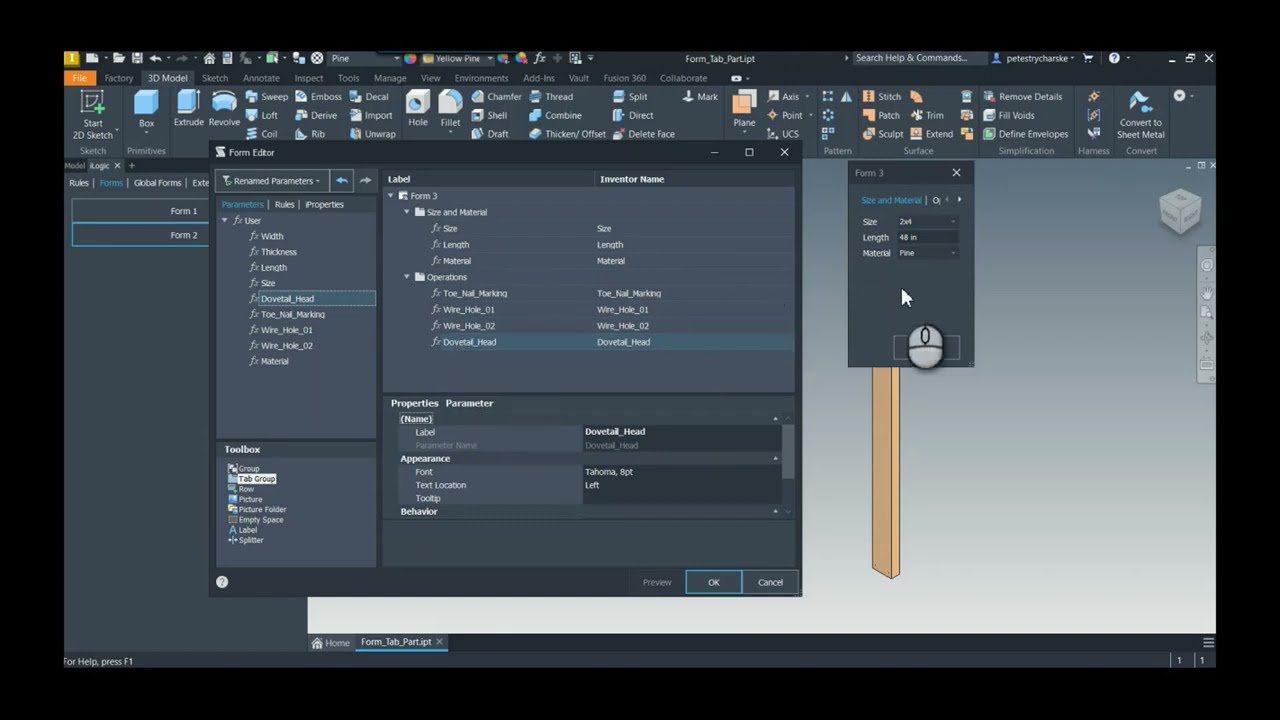Switch to the iProperties tab
The width and height of the screenshot is (1280, 720).
pos(324,204)
